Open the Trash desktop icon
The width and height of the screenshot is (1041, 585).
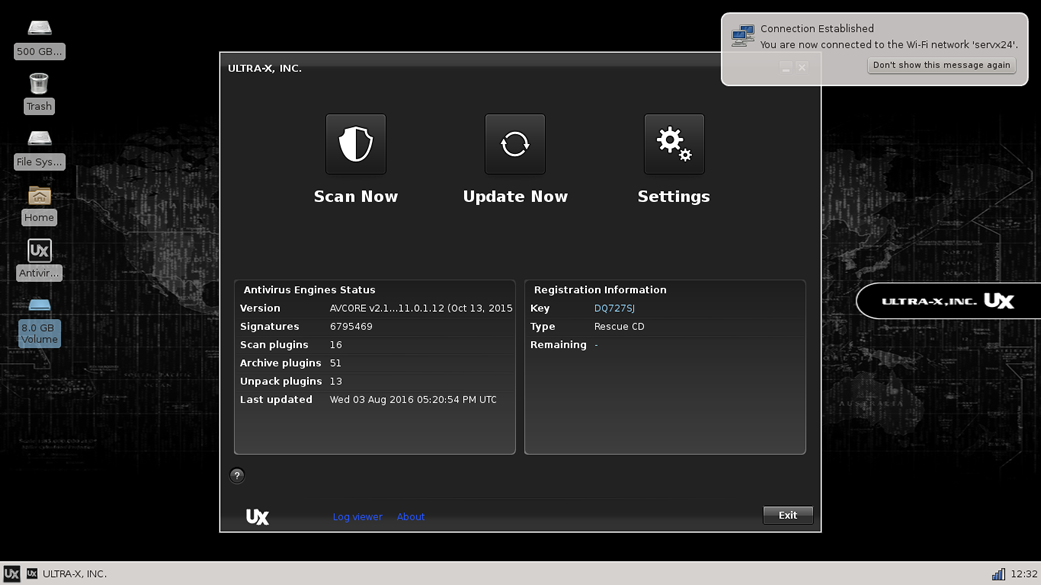[x=39, y=83]
